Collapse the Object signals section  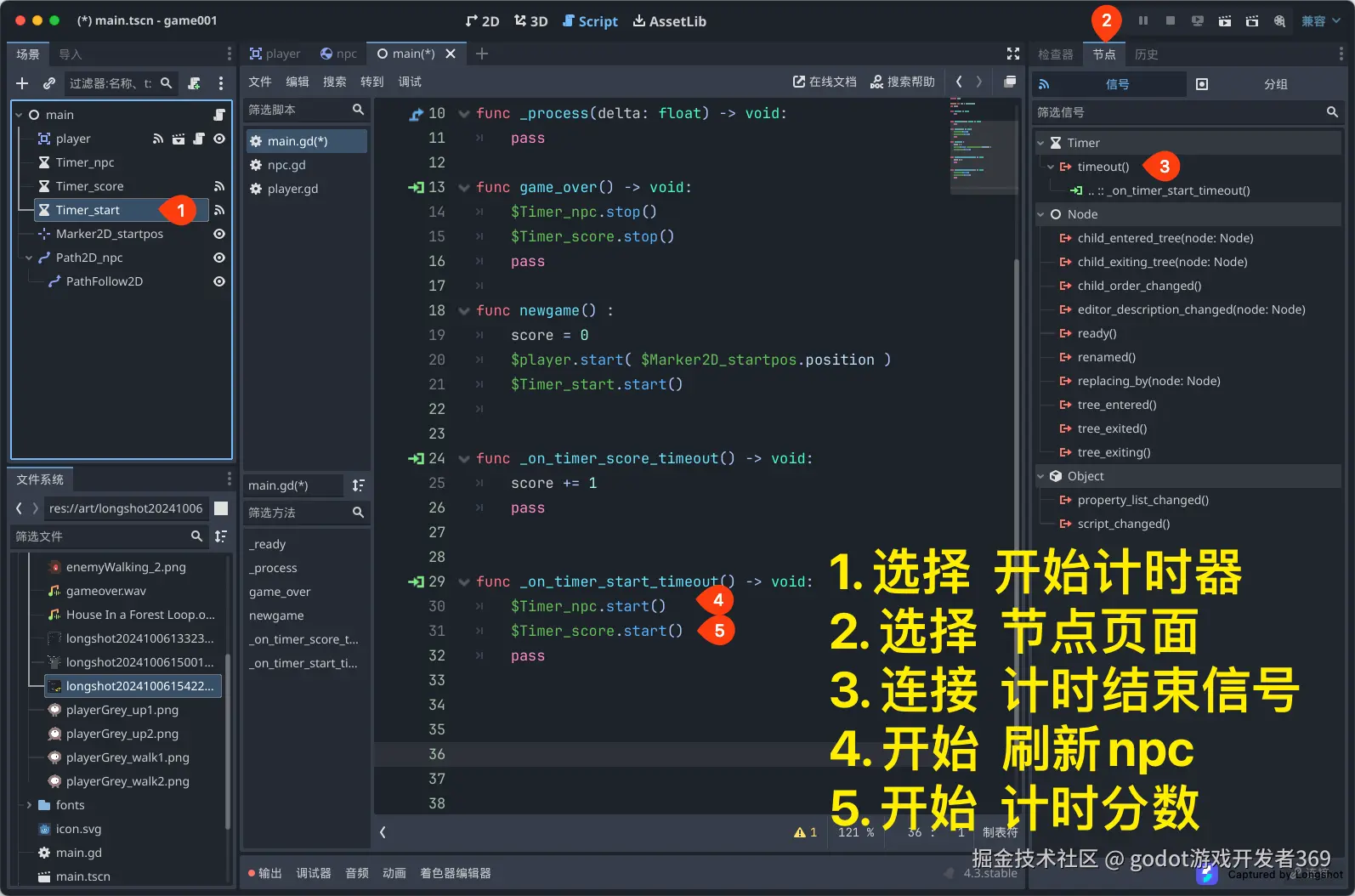(1040, 476)
